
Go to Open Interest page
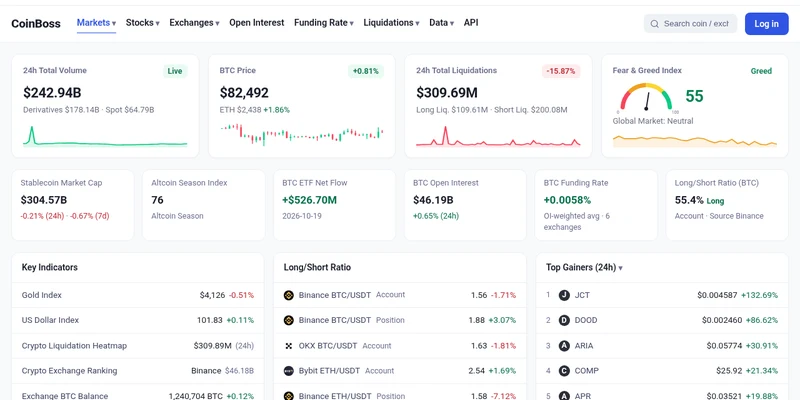pos(257,23)
